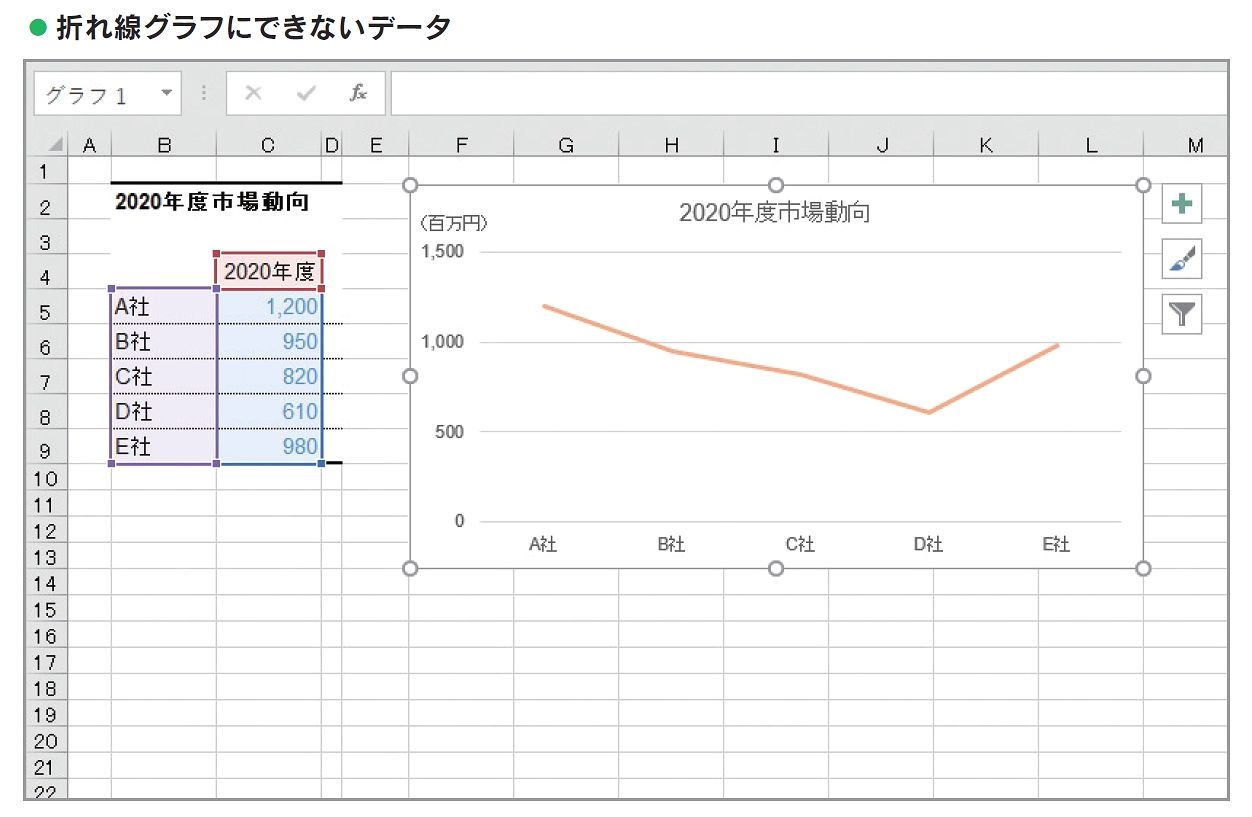1252x817 pixels.
Task: Click the 1,500 vertical axis label
Action: 442,251
